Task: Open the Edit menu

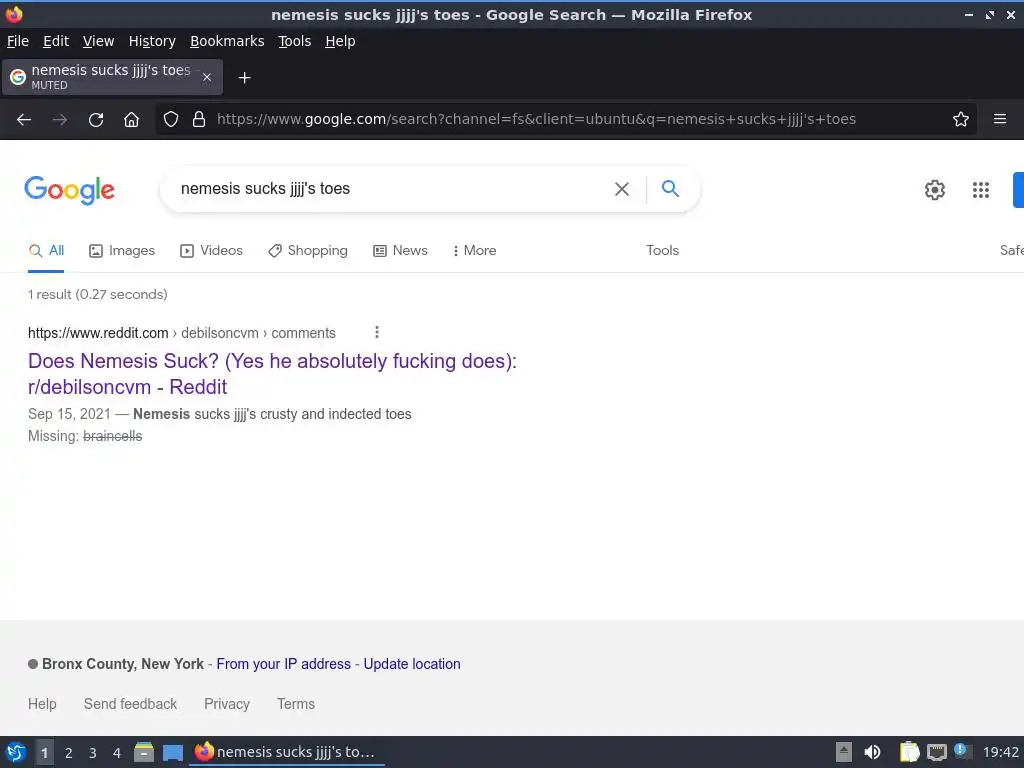Action: (56, 41)
